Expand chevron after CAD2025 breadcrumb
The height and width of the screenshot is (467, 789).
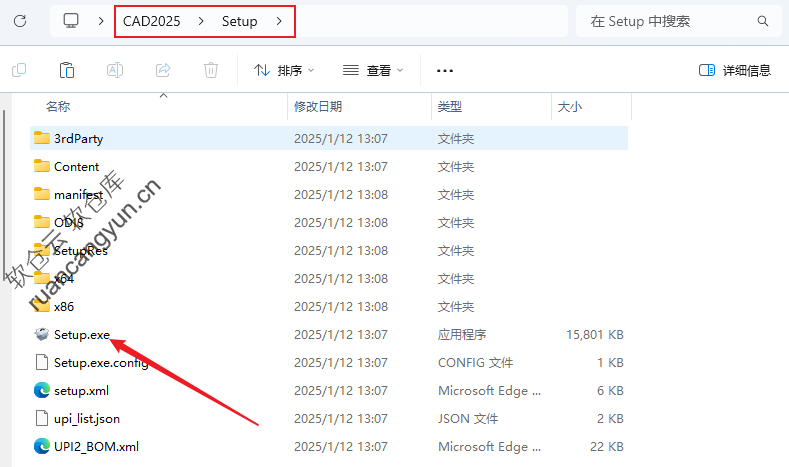tap(201, 21)
